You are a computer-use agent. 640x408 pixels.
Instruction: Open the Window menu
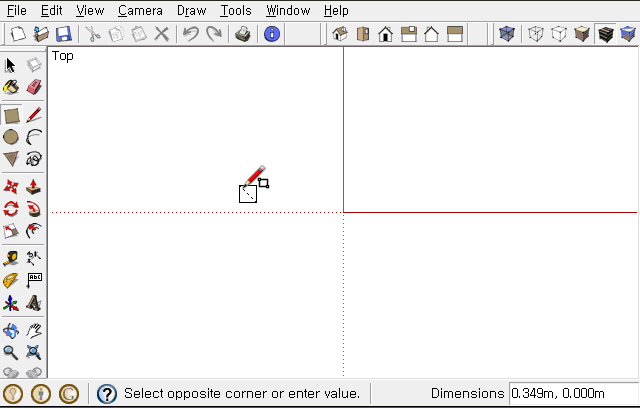click(288, 10)
